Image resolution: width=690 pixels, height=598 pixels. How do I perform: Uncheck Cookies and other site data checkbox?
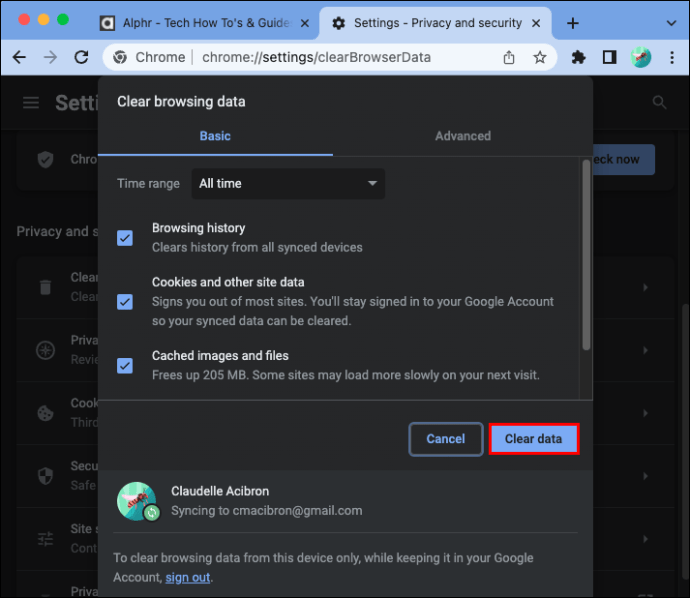[x=125, y=302]
